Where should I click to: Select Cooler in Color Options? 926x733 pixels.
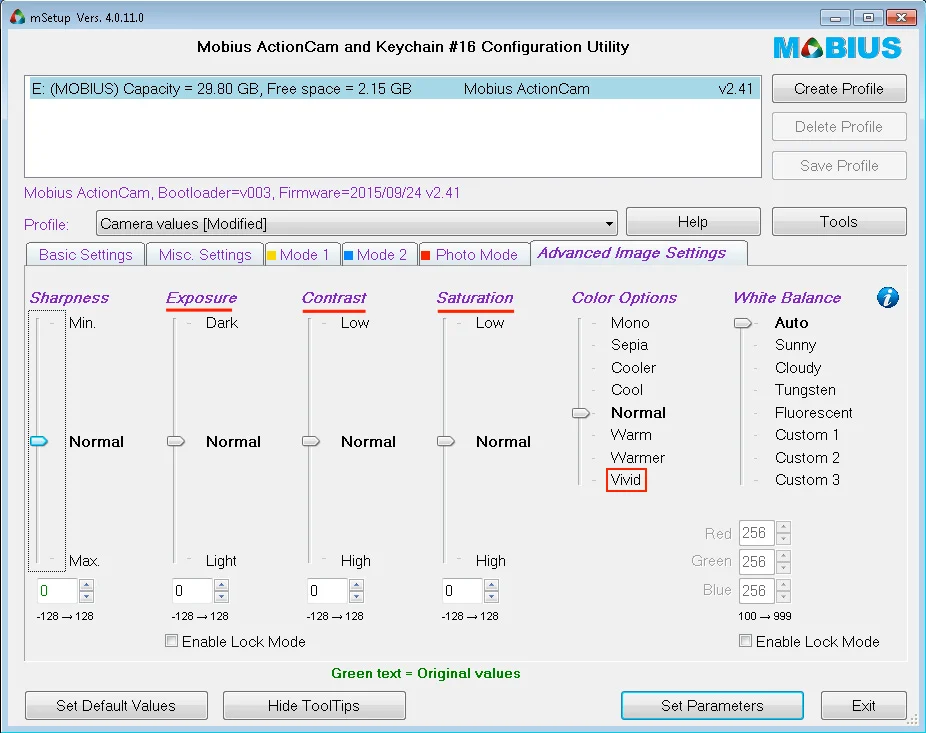(x=633, y=367)
